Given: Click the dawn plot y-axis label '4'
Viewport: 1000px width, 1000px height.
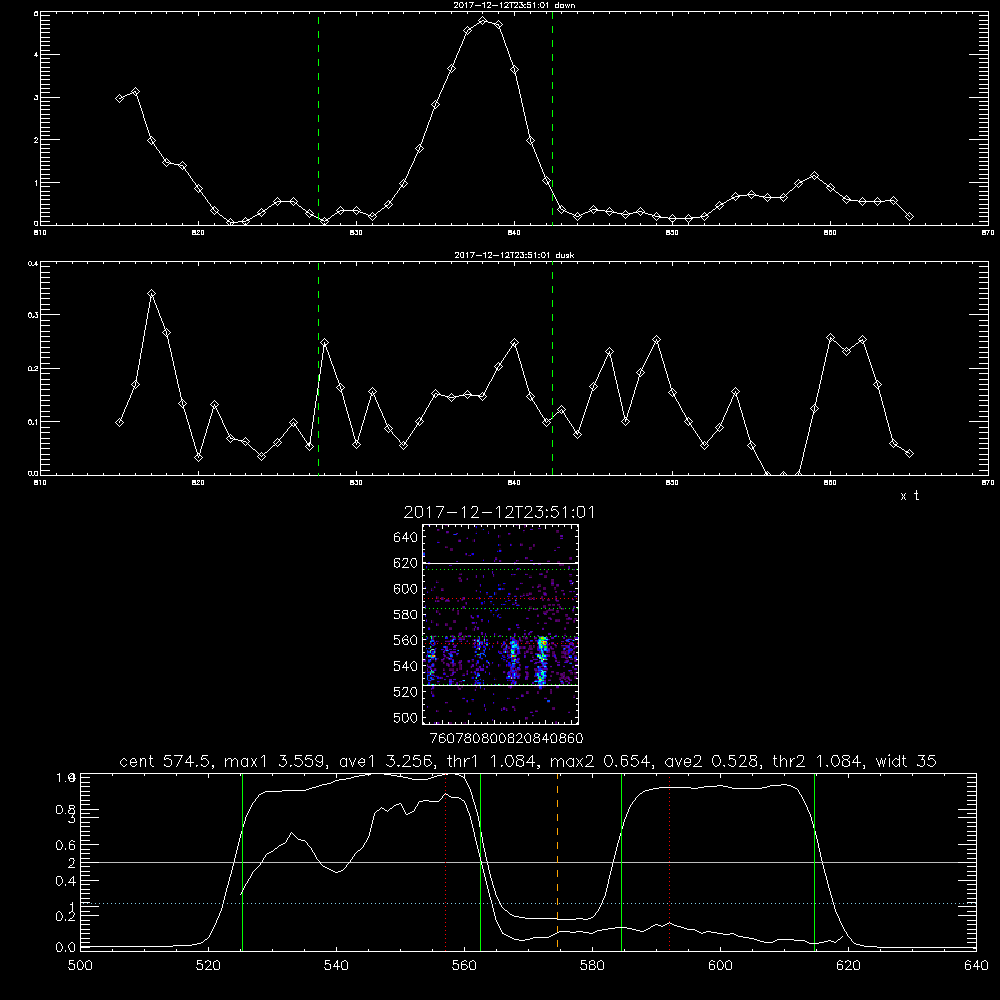Looking at the screenshot, I should [x=36, y=55].
